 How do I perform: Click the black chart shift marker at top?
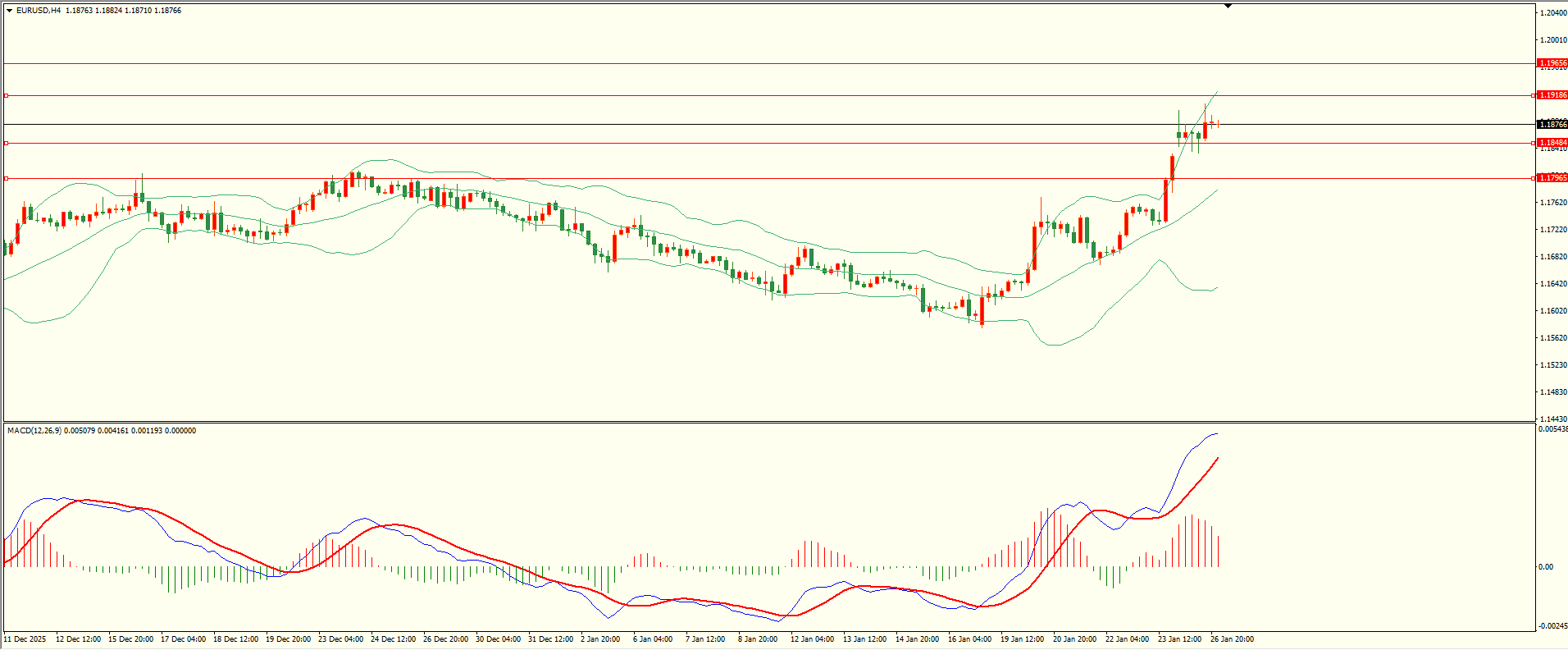coord(1228,6)
